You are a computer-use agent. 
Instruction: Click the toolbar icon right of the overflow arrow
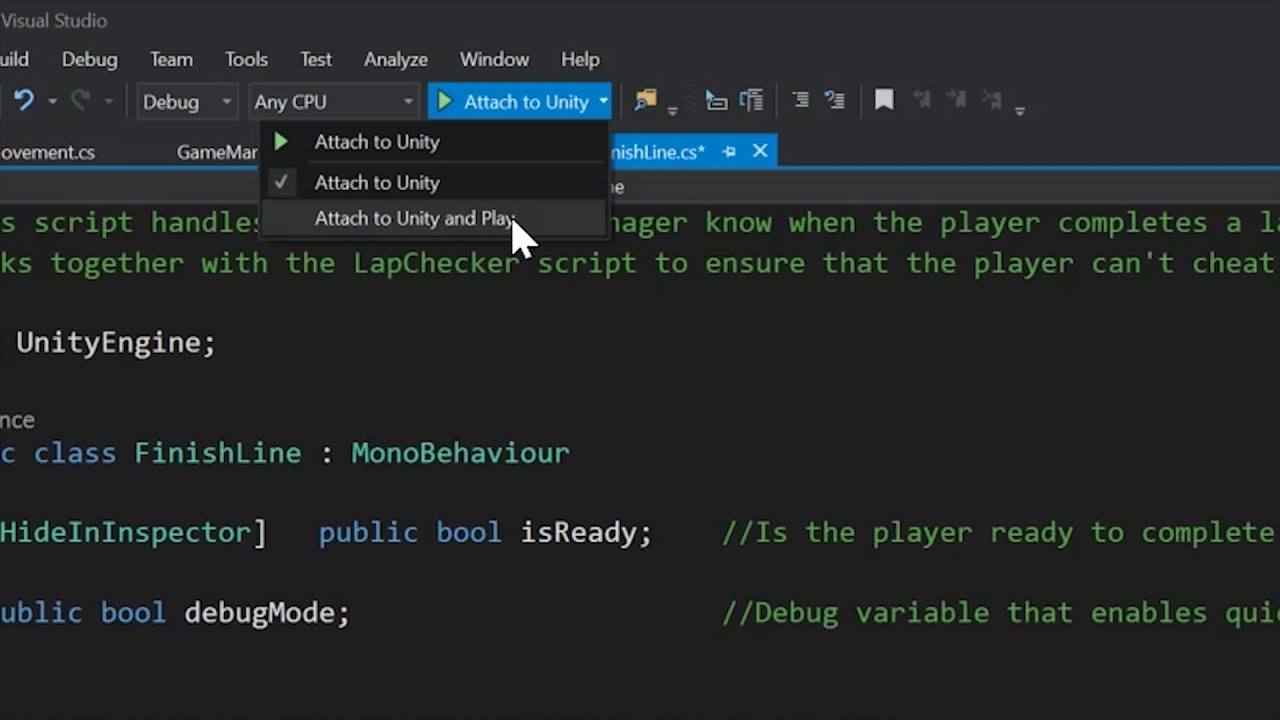pos(716,100)
